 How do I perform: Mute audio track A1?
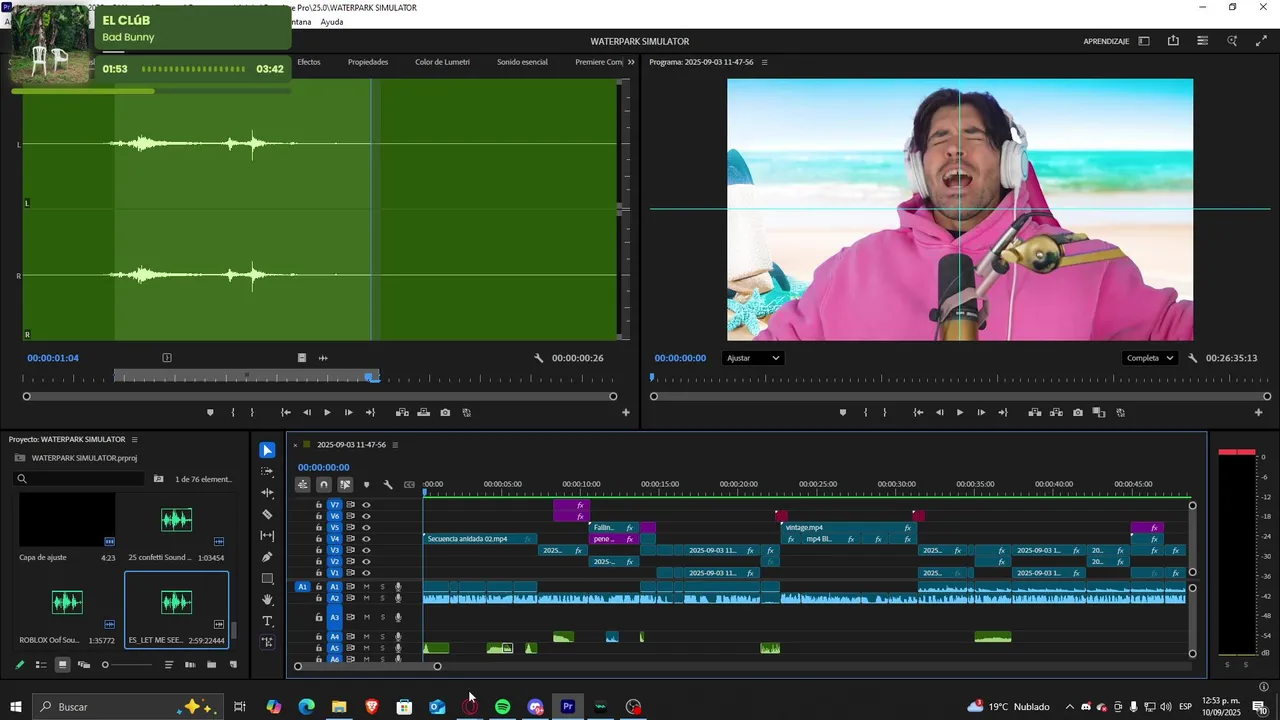(366, 587)
